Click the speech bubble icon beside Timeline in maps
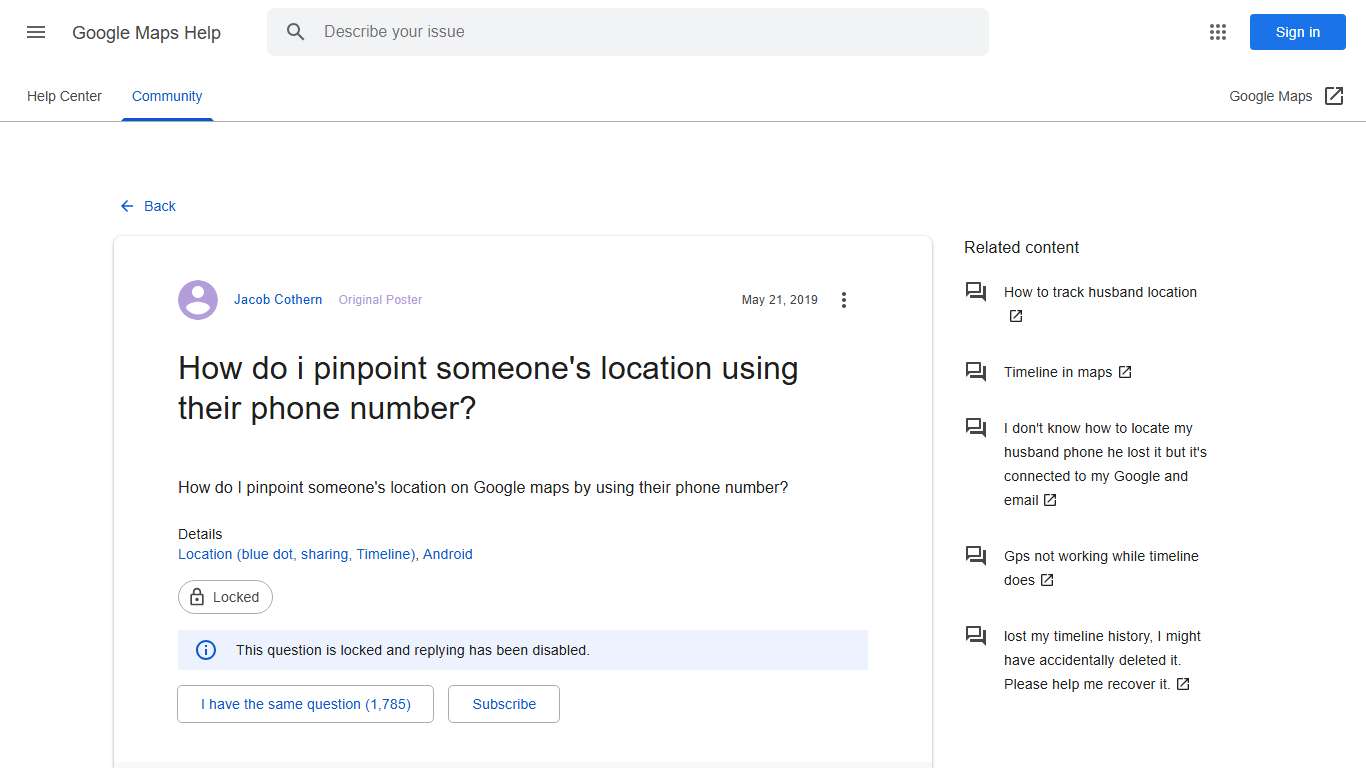1366x768 pixels. 976,371
